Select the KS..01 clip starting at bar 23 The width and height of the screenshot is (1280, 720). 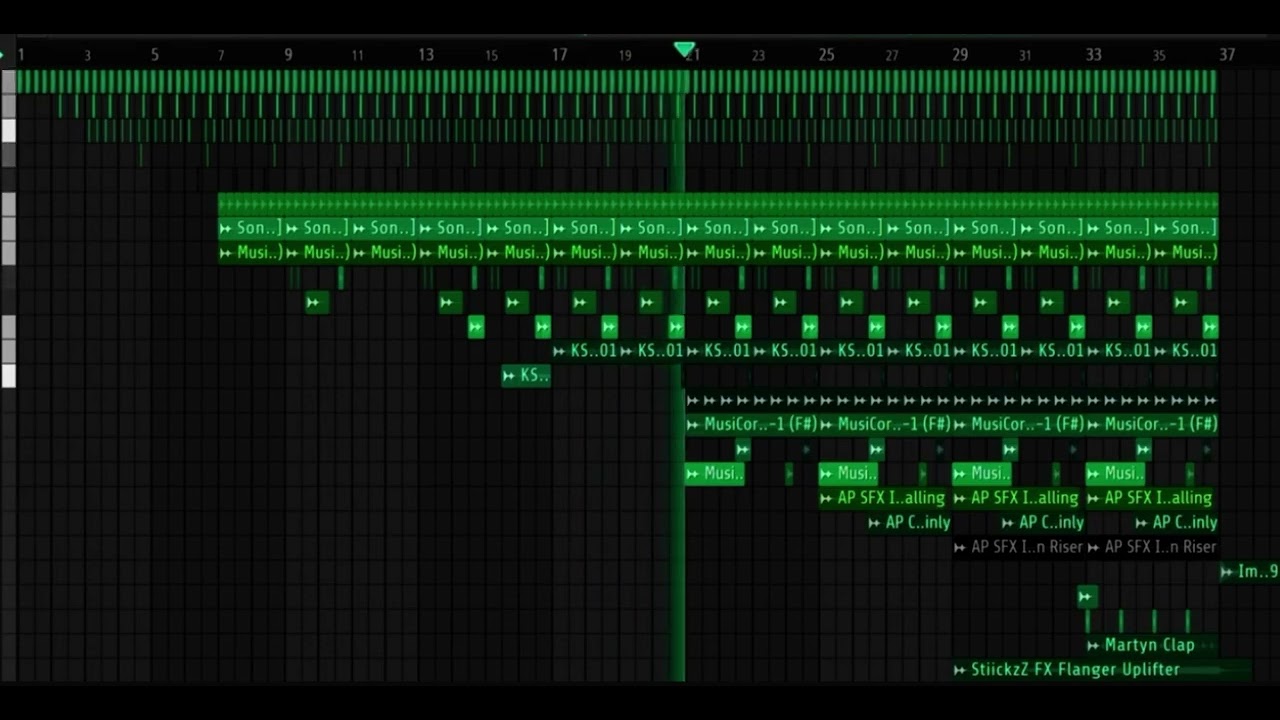coord(785,351)
